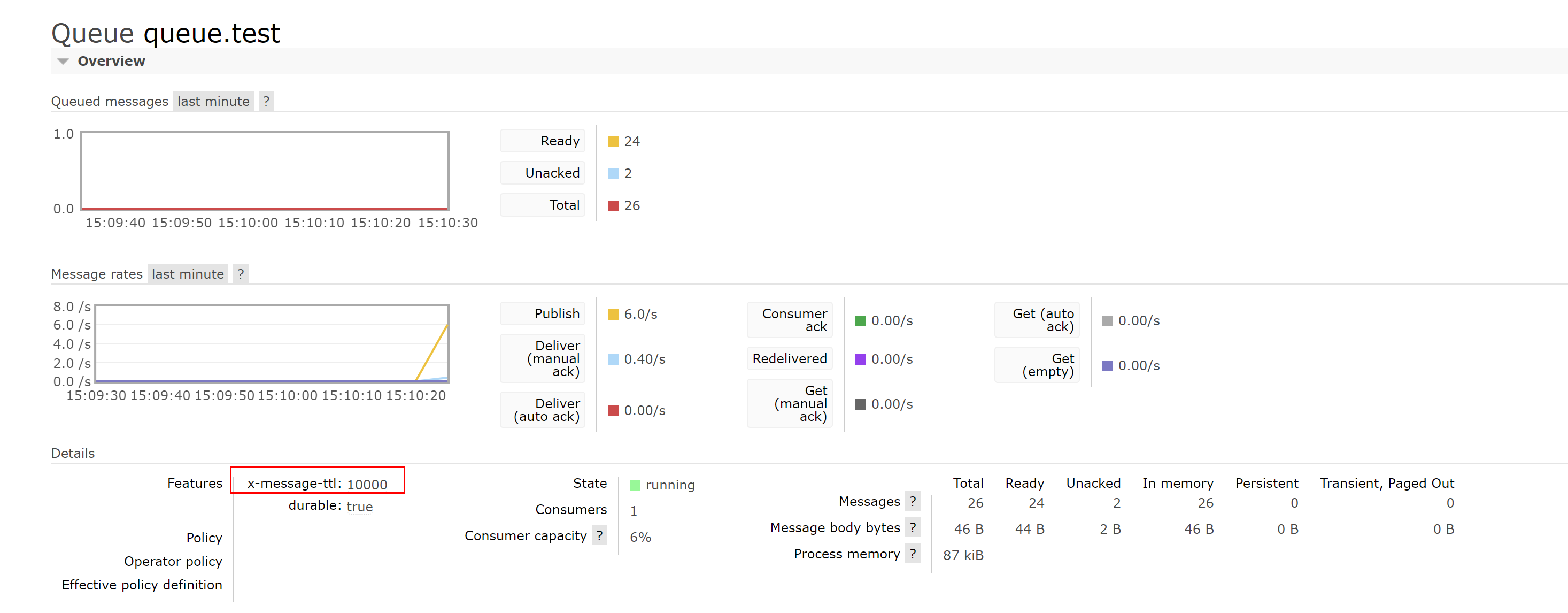Click the red Total legend swatch
The width and height of the screenshot is (1568, 613).
[x=613, y=206]
